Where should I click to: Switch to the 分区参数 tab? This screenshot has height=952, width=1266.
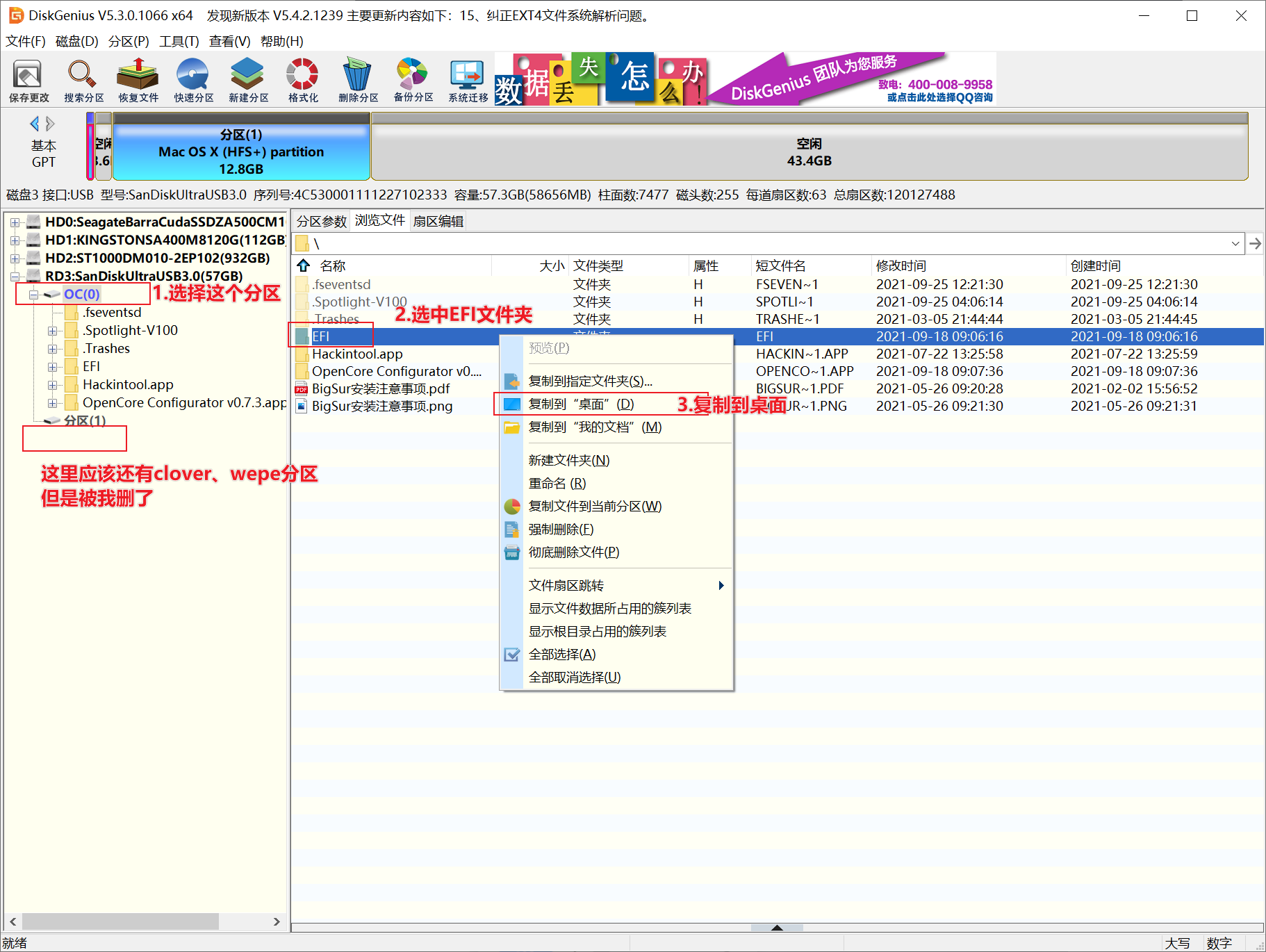tap(321, 221)
